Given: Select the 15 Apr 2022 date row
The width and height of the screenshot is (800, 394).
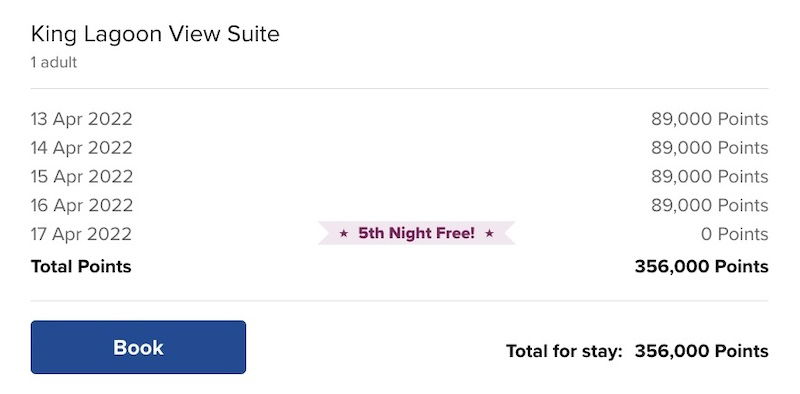Looking at the screenshot, I should 399,177.
